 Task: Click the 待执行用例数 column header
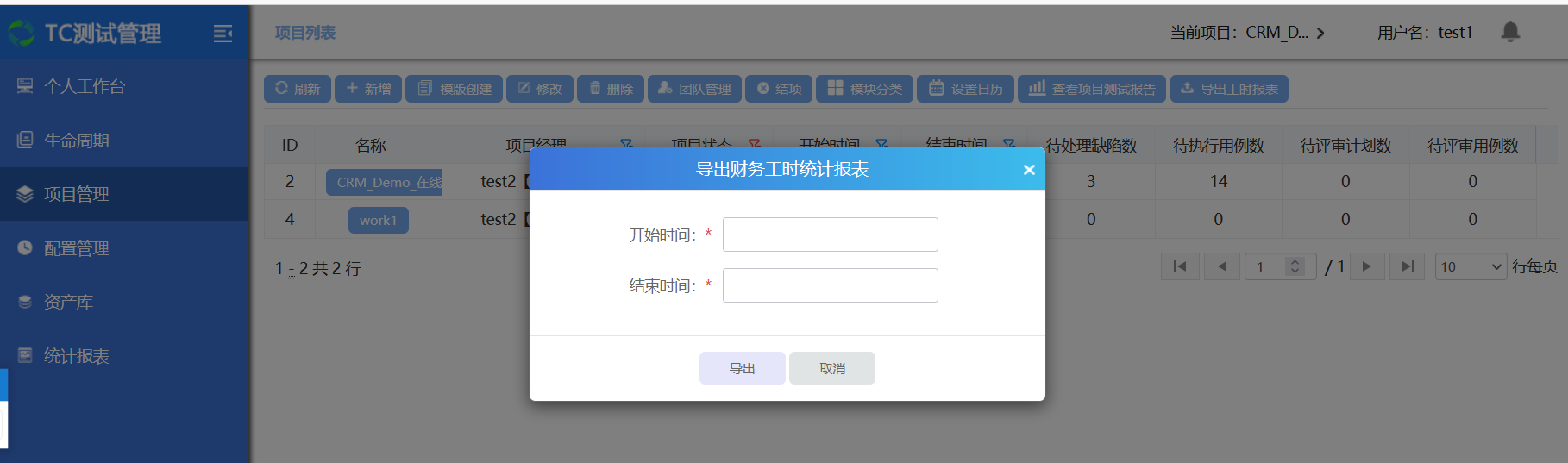click(1219, 146)
